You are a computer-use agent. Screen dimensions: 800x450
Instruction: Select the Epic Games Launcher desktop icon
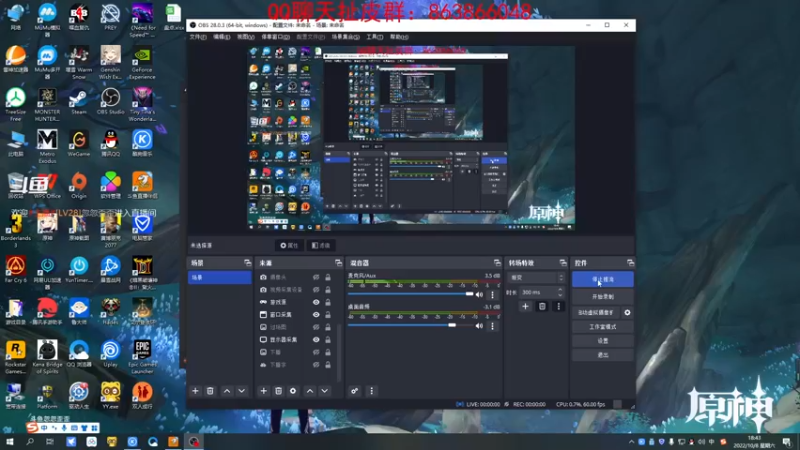point(142,357)
